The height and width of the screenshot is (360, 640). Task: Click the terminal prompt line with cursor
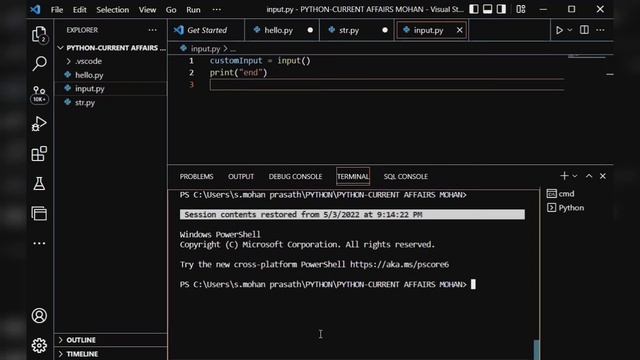tap(327, 284)
